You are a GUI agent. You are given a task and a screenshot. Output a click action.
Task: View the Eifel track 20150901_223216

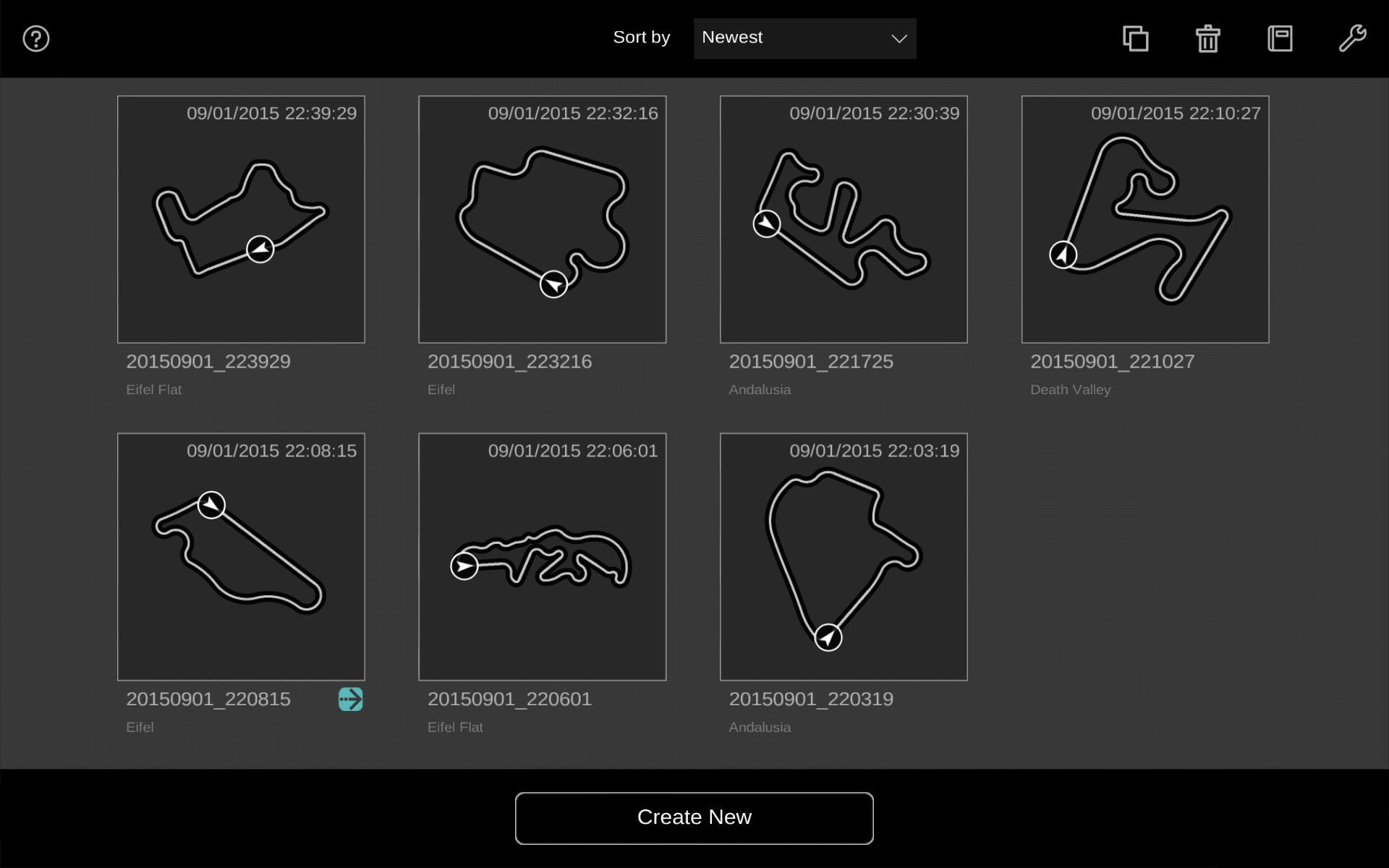pyautogui.click(x=542, y=218)
